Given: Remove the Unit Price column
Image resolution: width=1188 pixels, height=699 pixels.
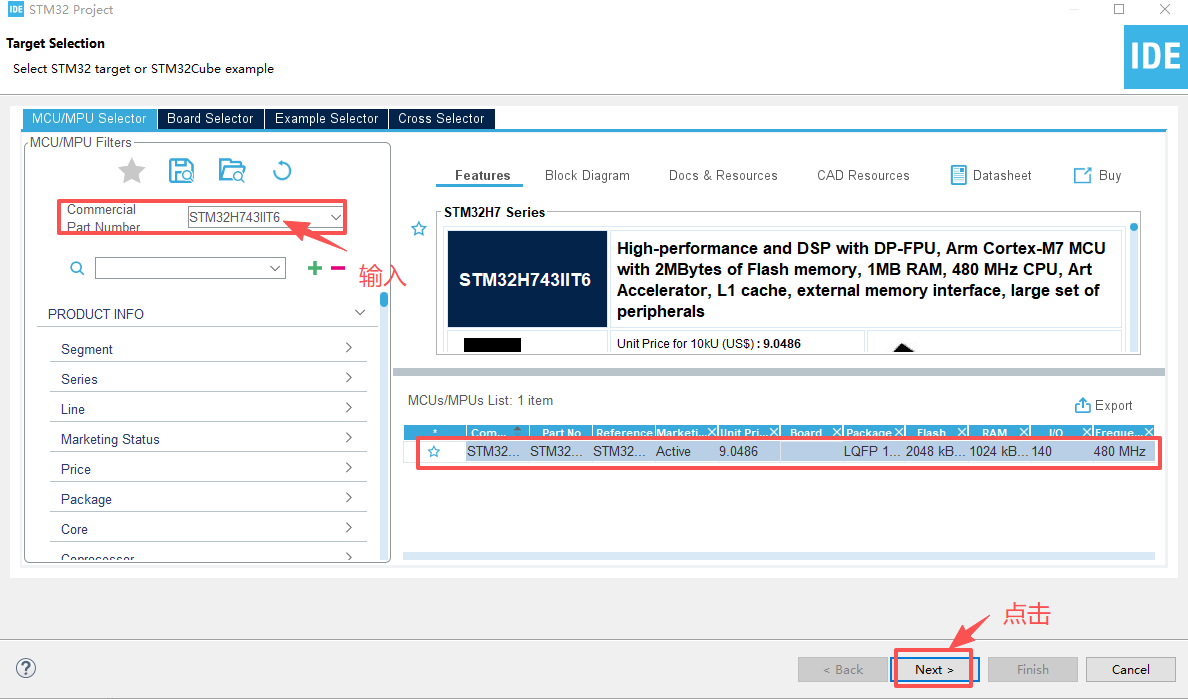Looking at the screenshot, I should (774, 432).
